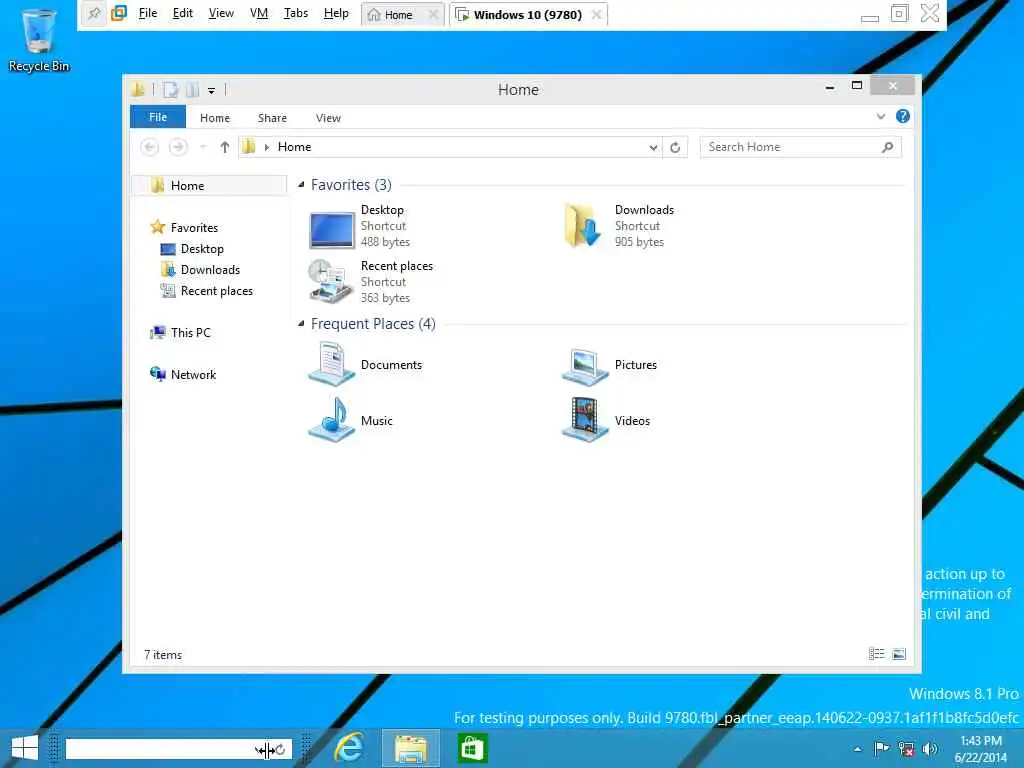Screen dimensions: 1024x768
Task: Open the Explorer View ribbon tab
Action: tap(328, 118)
